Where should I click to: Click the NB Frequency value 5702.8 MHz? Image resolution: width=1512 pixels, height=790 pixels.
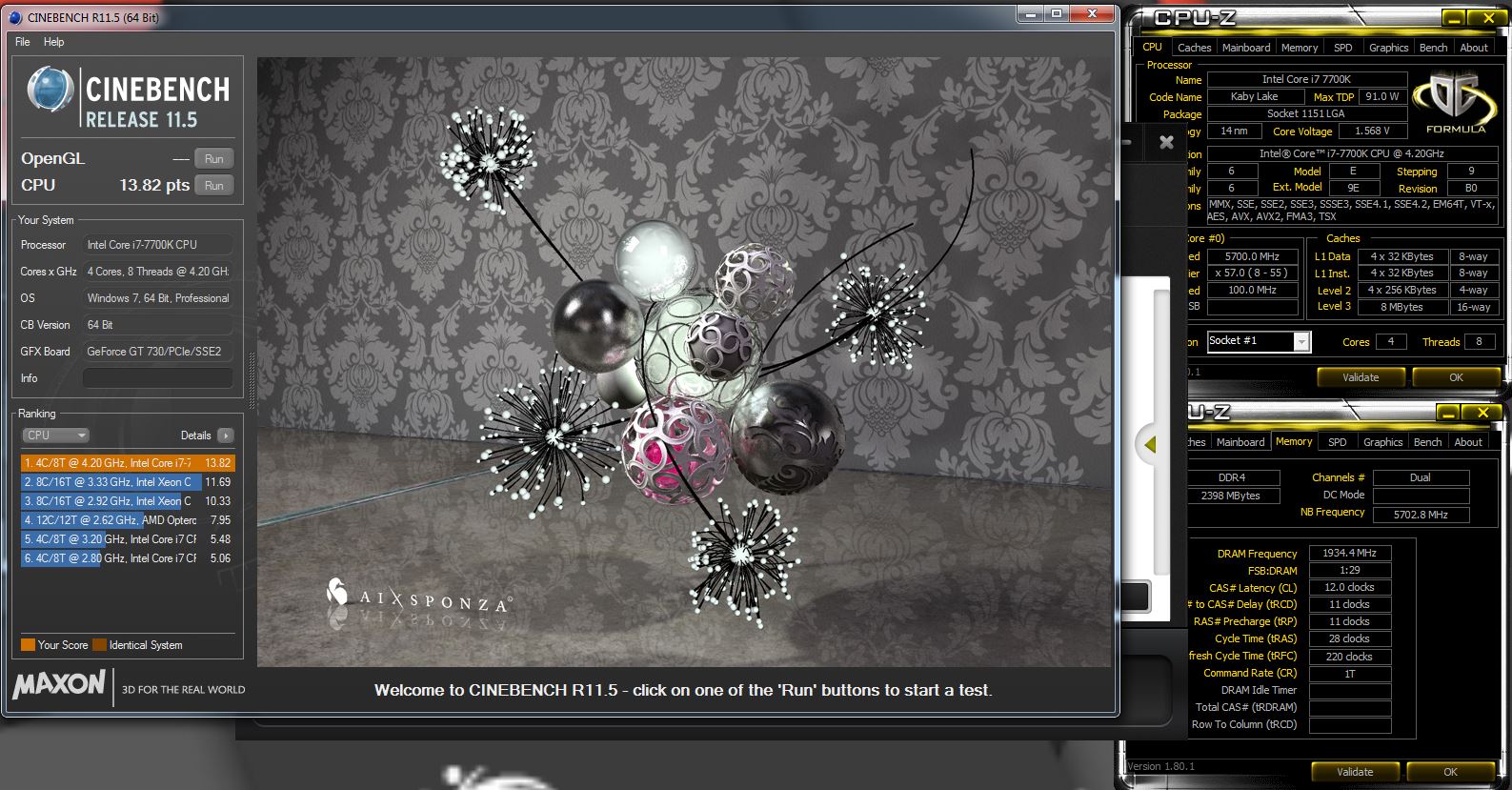pos(1421,515)
